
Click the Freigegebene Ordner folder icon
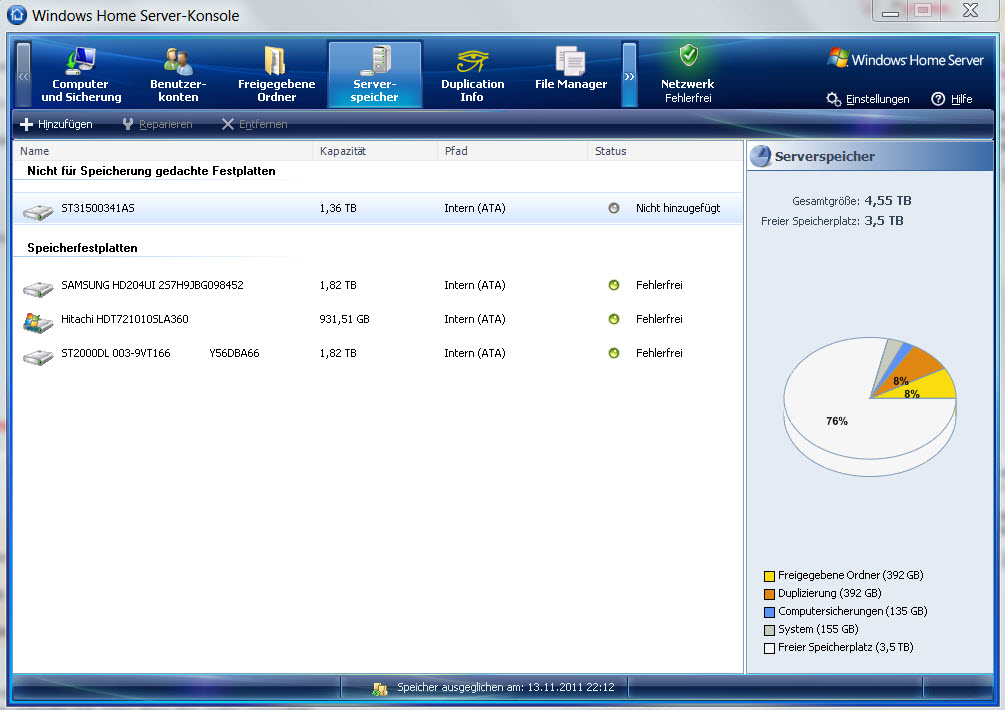(x=276, y=59)
